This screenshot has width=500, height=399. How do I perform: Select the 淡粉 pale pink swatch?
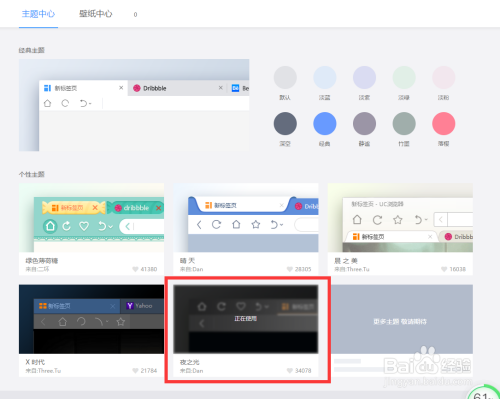[x=444, y=77]
